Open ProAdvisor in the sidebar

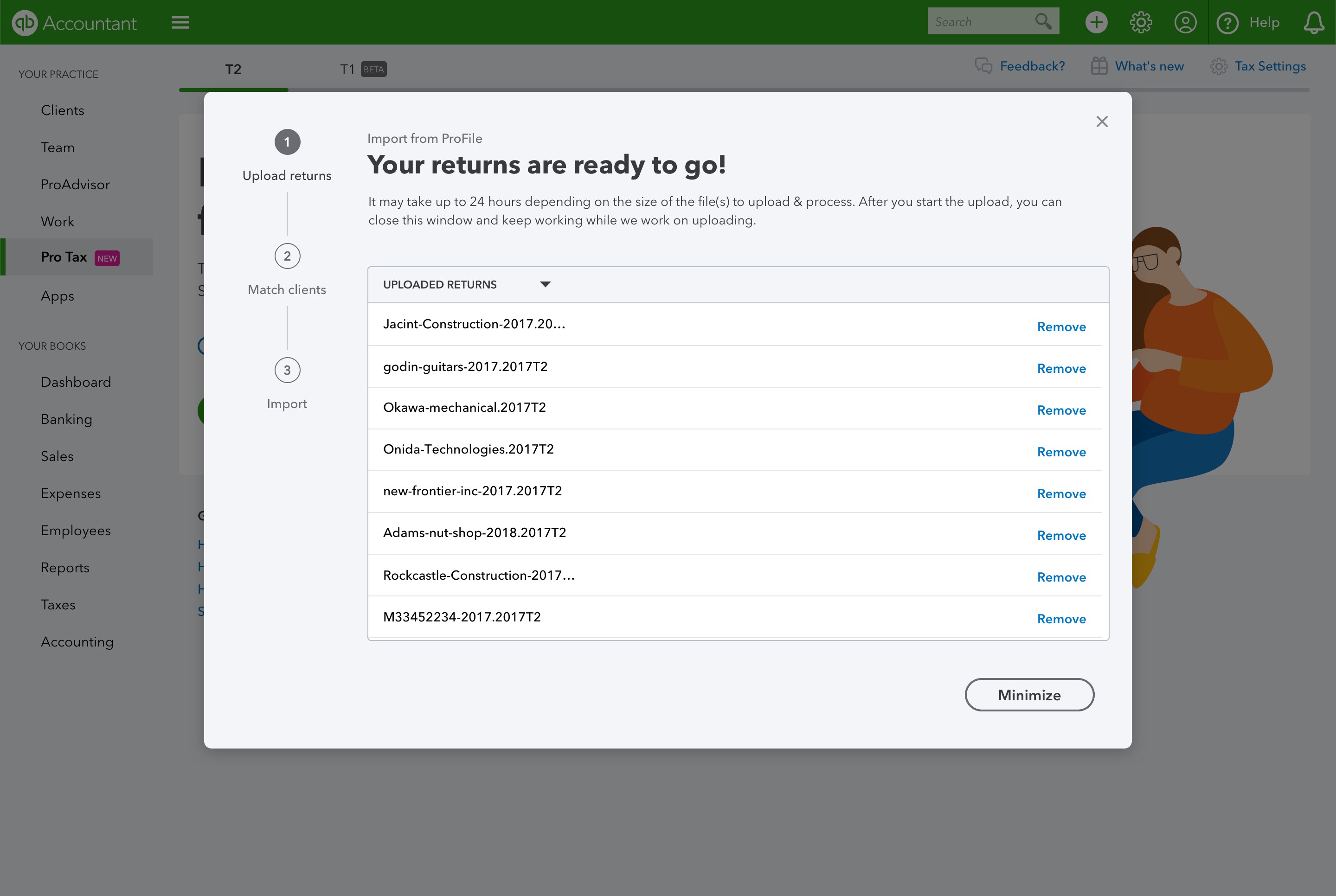[x=75, y=185]
